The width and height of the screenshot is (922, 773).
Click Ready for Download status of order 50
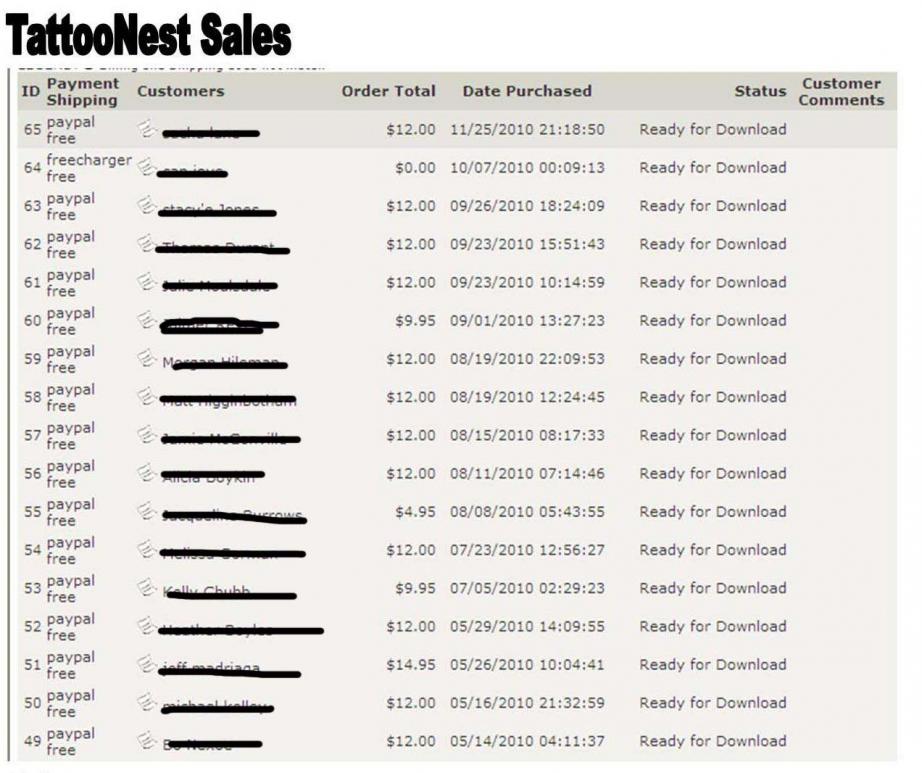point(712,703)
